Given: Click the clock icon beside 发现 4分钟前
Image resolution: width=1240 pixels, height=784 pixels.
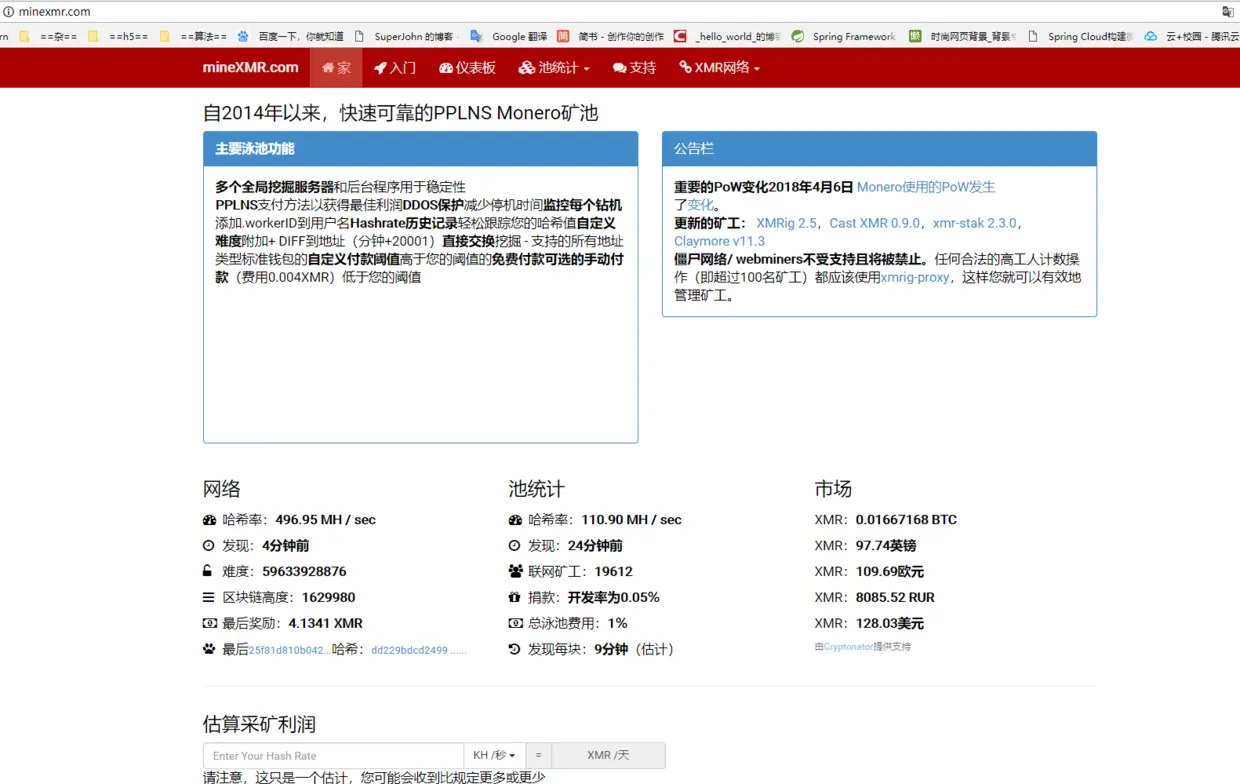Looking at the screenshot, I should [208, 546].
